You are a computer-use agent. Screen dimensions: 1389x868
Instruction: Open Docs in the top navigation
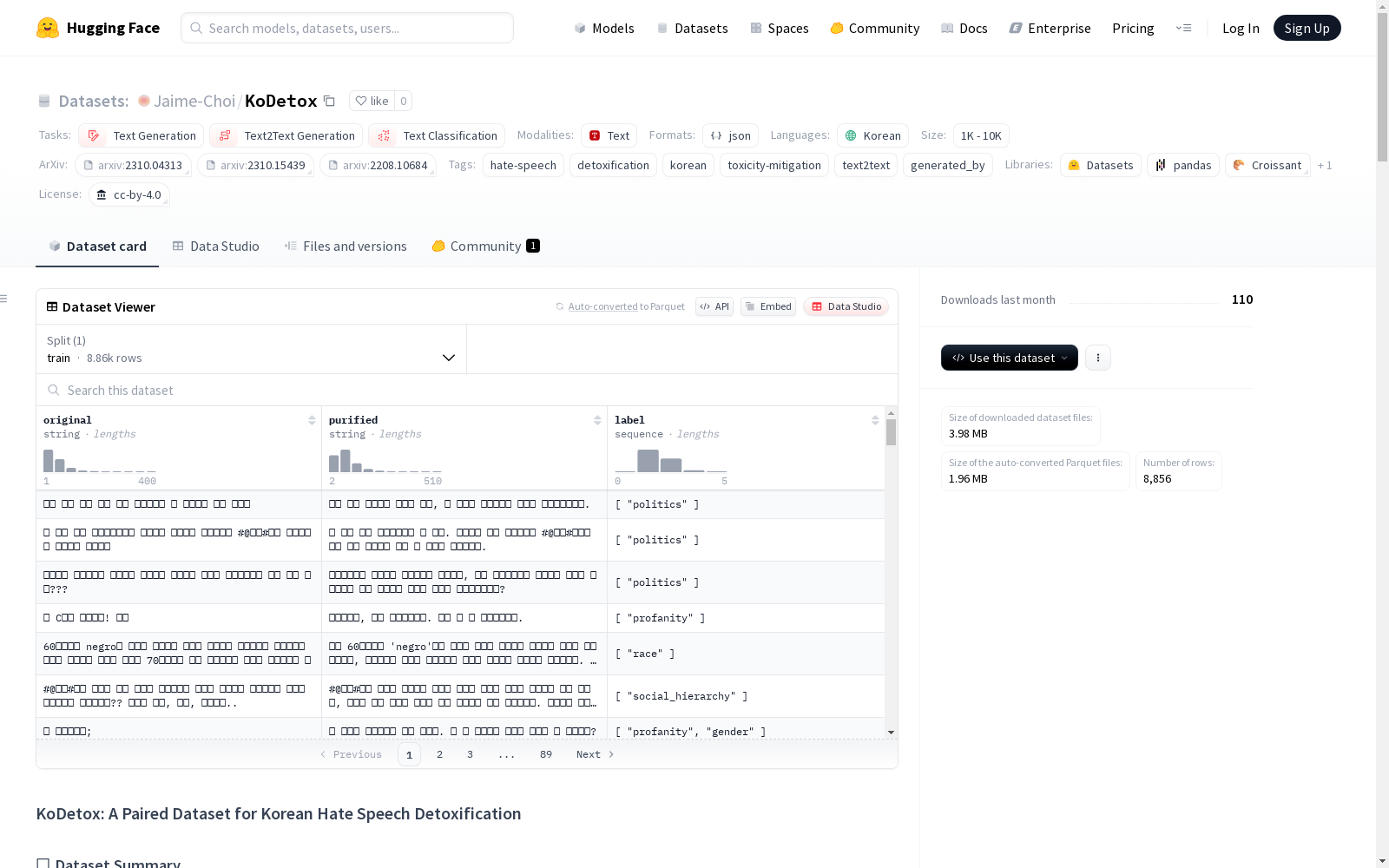click(964, 28)
